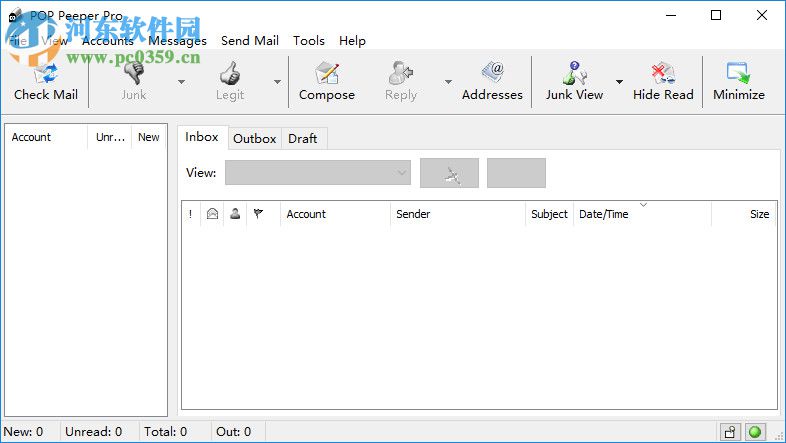Click New header in accounts panel
The image size is (786, 443).
click(149, 137)
